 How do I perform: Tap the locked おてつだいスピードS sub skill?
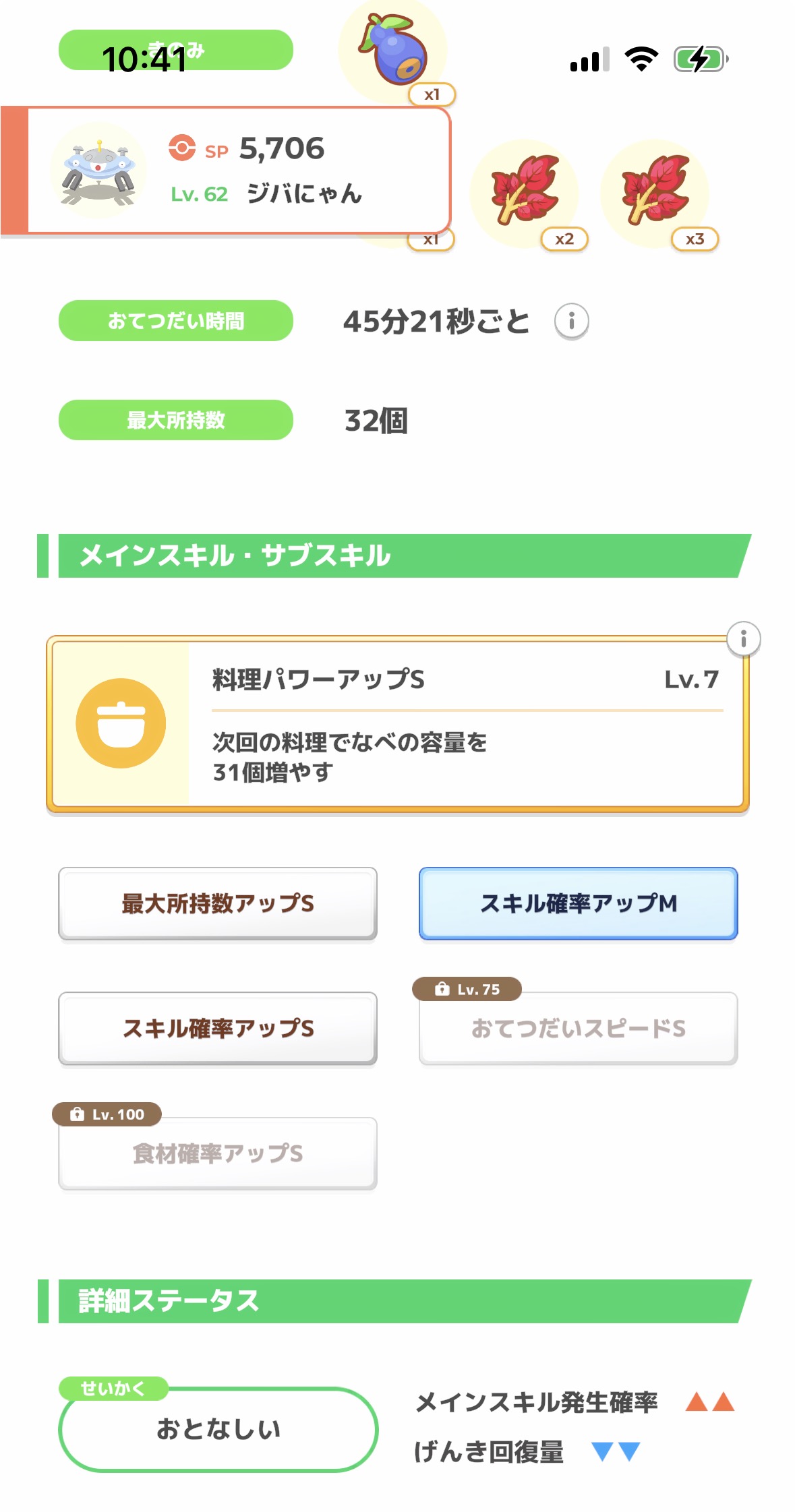(578, 1029)
